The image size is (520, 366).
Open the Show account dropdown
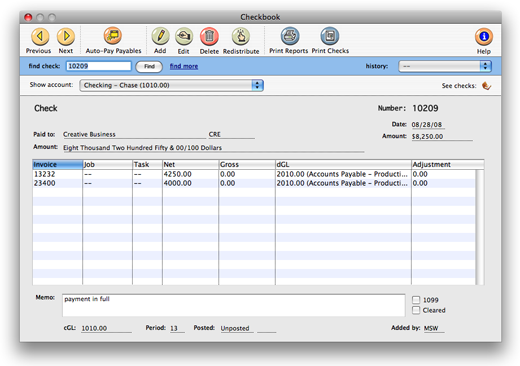coord(171,85)
